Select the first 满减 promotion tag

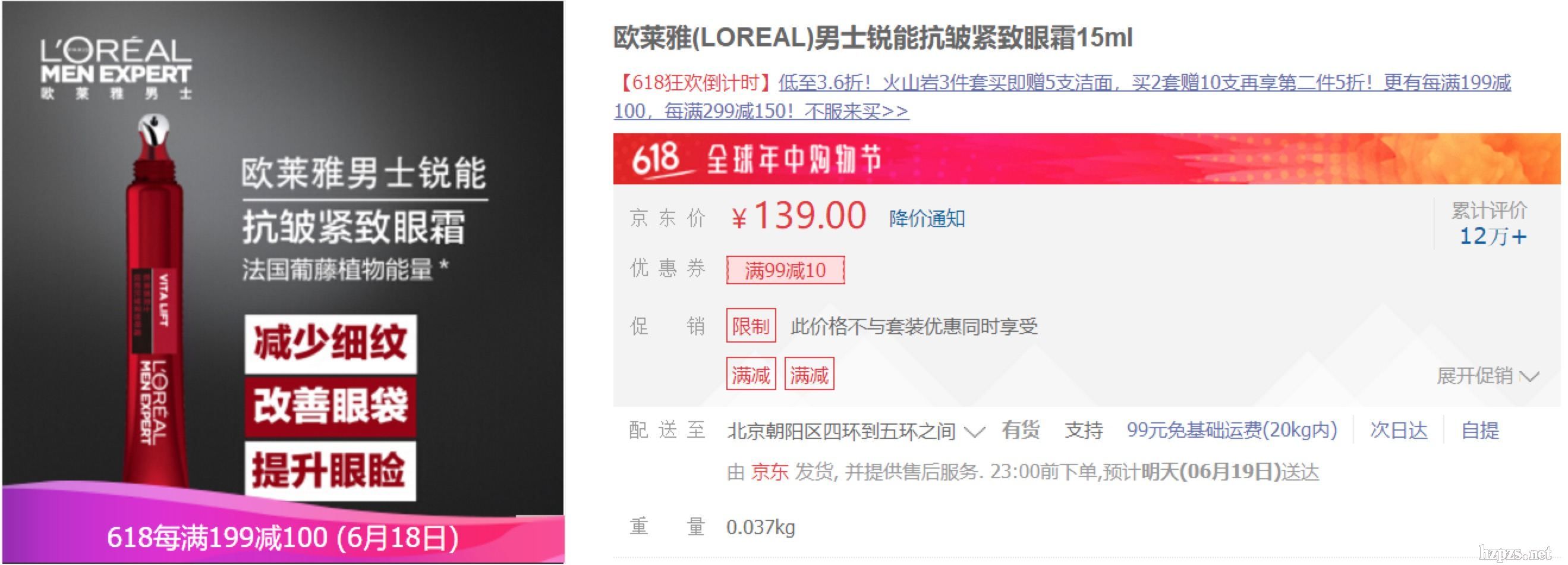751,374
